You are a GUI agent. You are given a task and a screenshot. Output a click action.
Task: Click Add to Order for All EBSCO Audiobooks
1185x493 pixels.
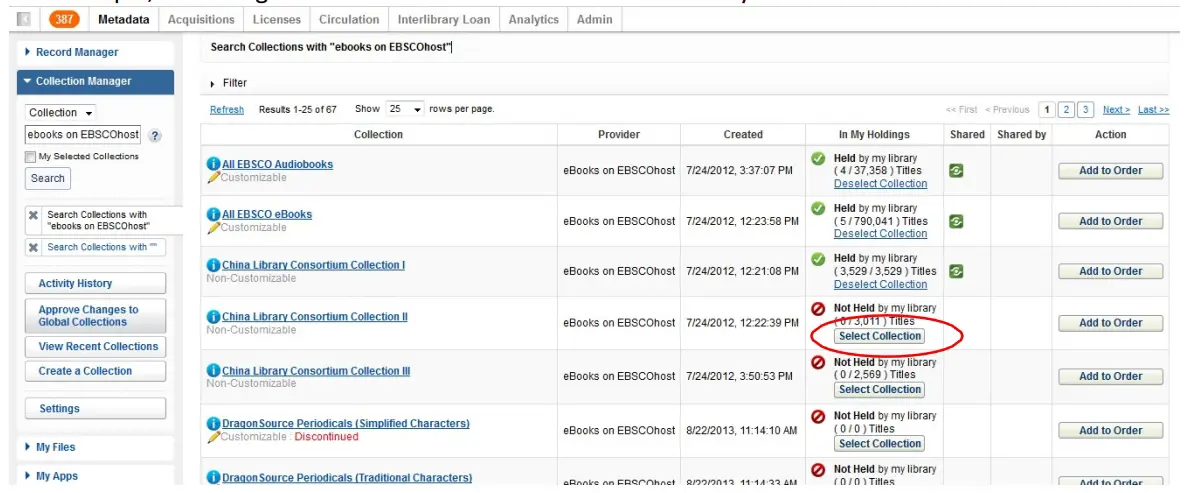pyautogui.click(x=1110, y=171)
